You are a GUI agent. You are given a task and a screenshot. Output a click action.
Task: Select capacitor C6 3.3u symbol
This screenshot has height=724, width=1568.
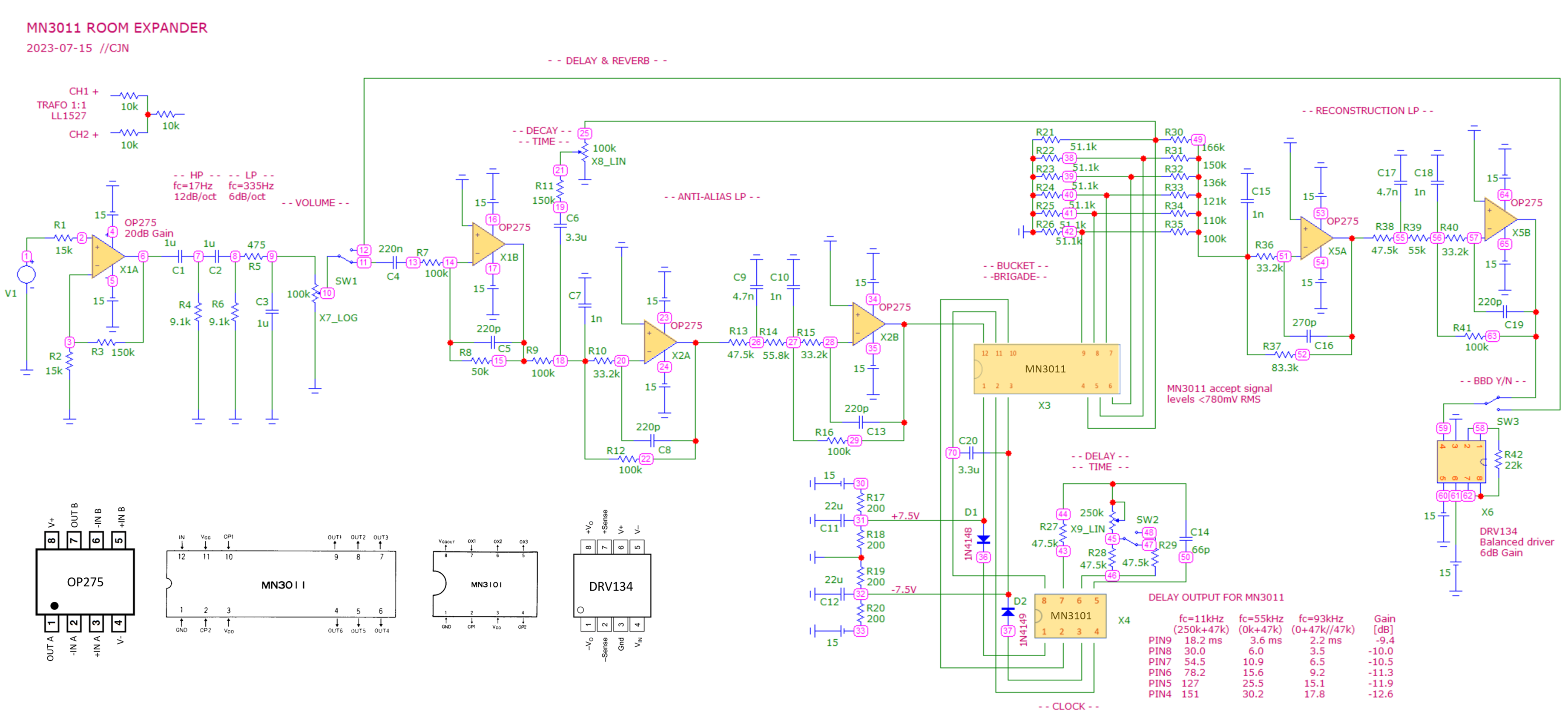coord(560,226)
